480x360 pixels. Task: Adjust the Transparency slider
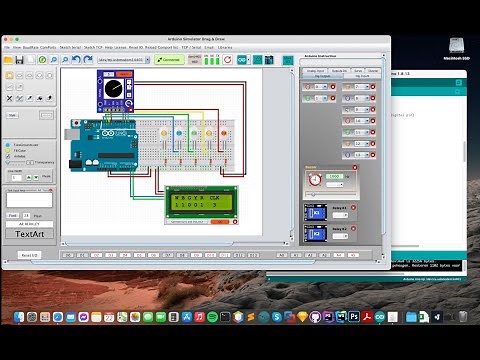click(x=16, y=162)
